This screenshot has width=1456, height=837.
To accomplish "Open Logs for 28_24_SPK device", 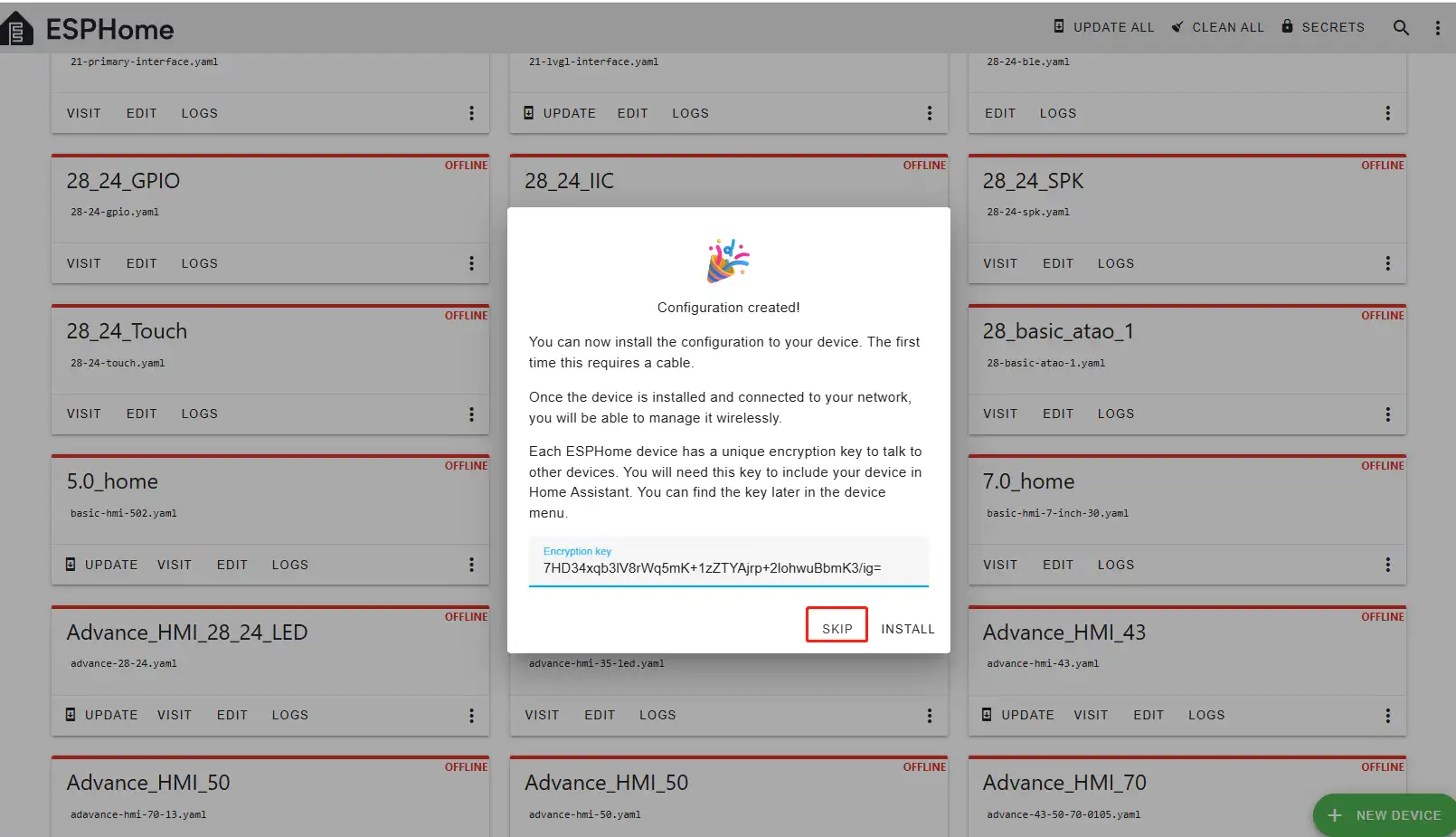I will pyautogui.click(x=1115, y=263).
